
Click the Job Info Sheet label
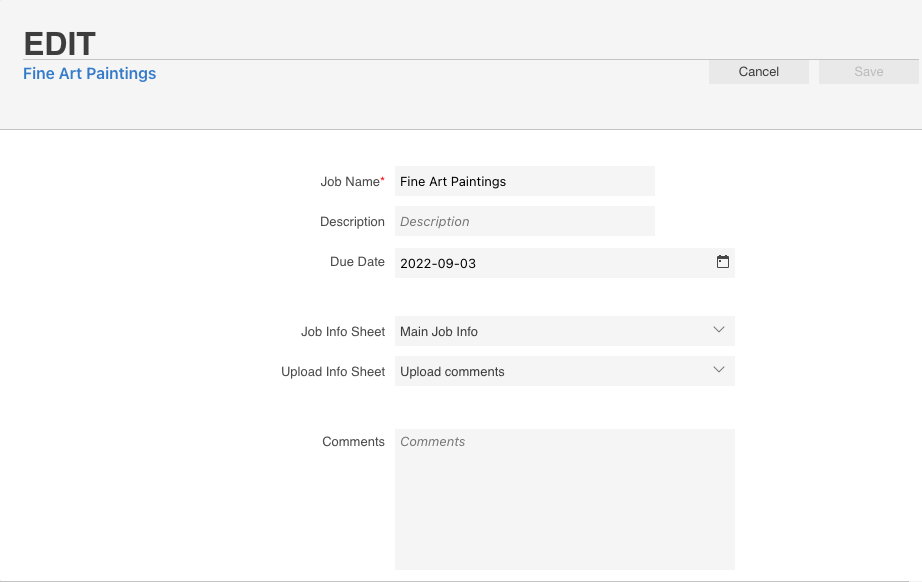pos(343,332)
